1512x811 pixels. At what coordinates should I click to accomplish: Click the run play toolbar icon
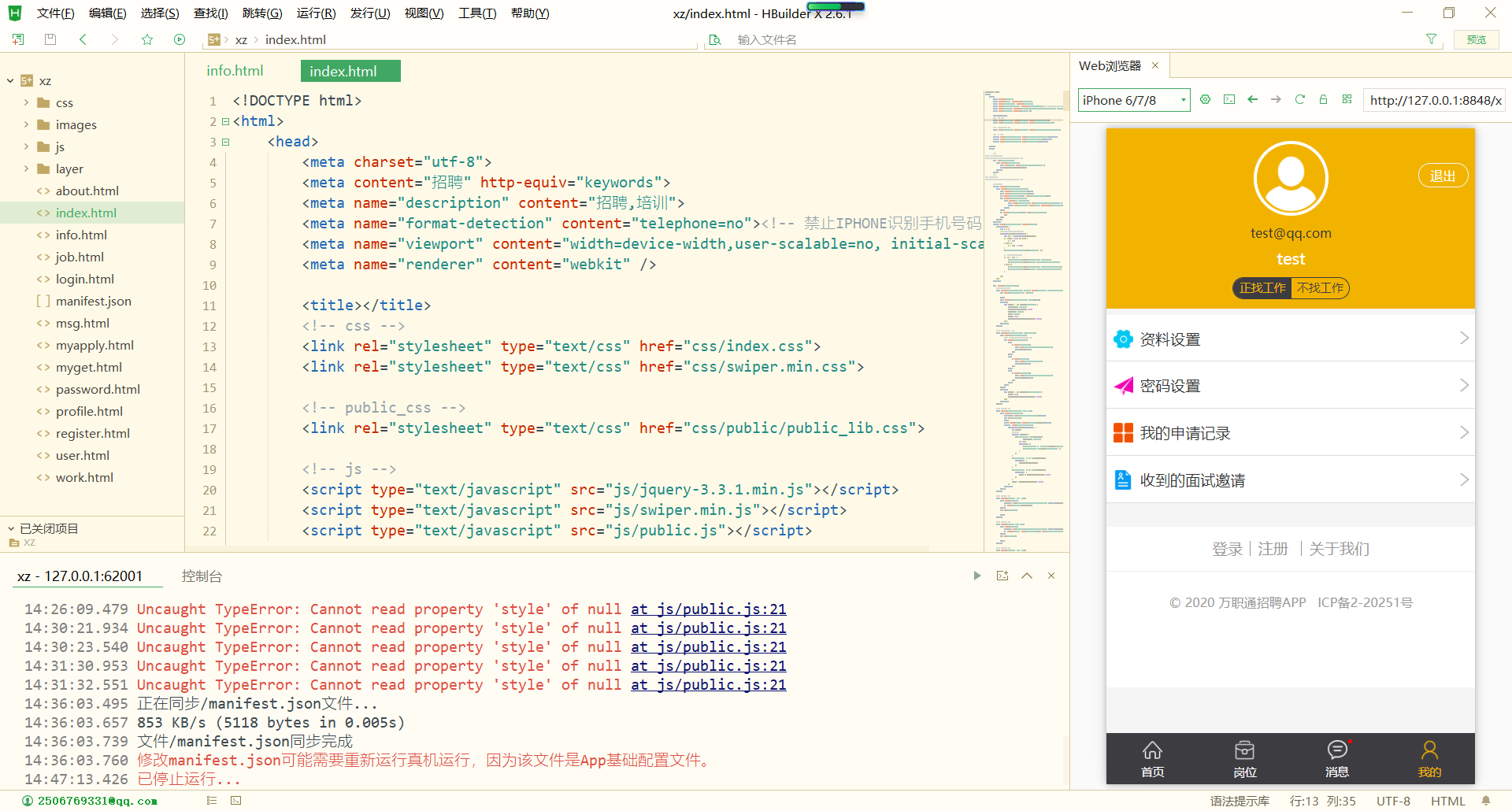(x=180, y=39)
